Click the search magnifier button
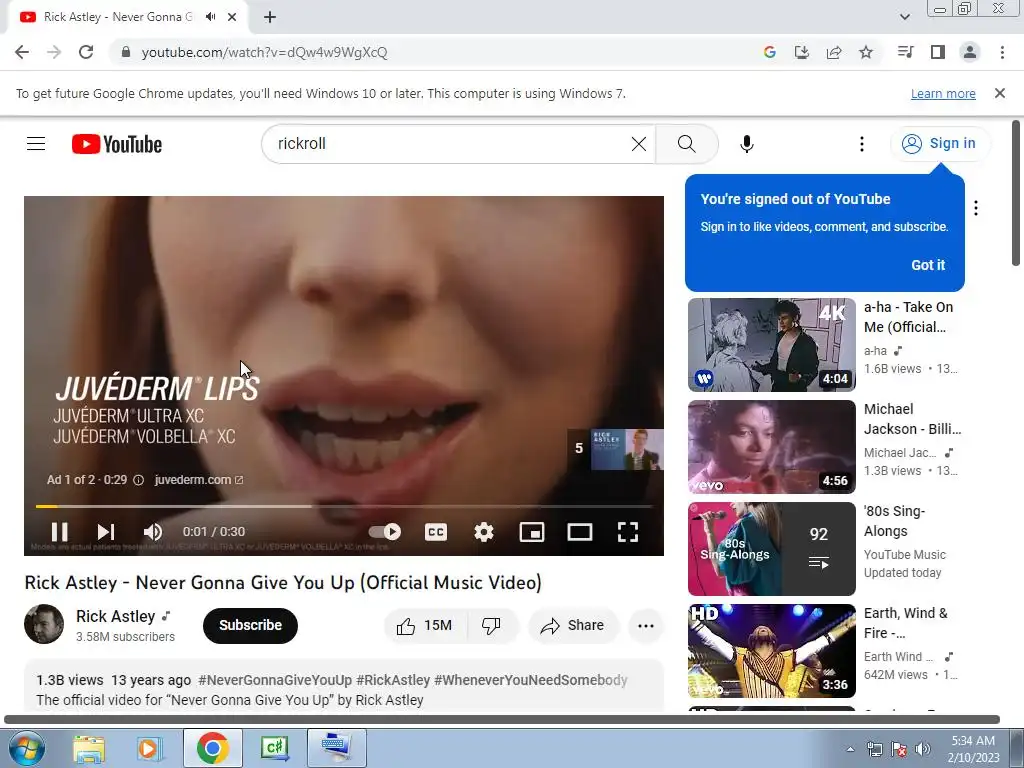The height and width of the screenshot is (768, 1024). click(686, 144)
